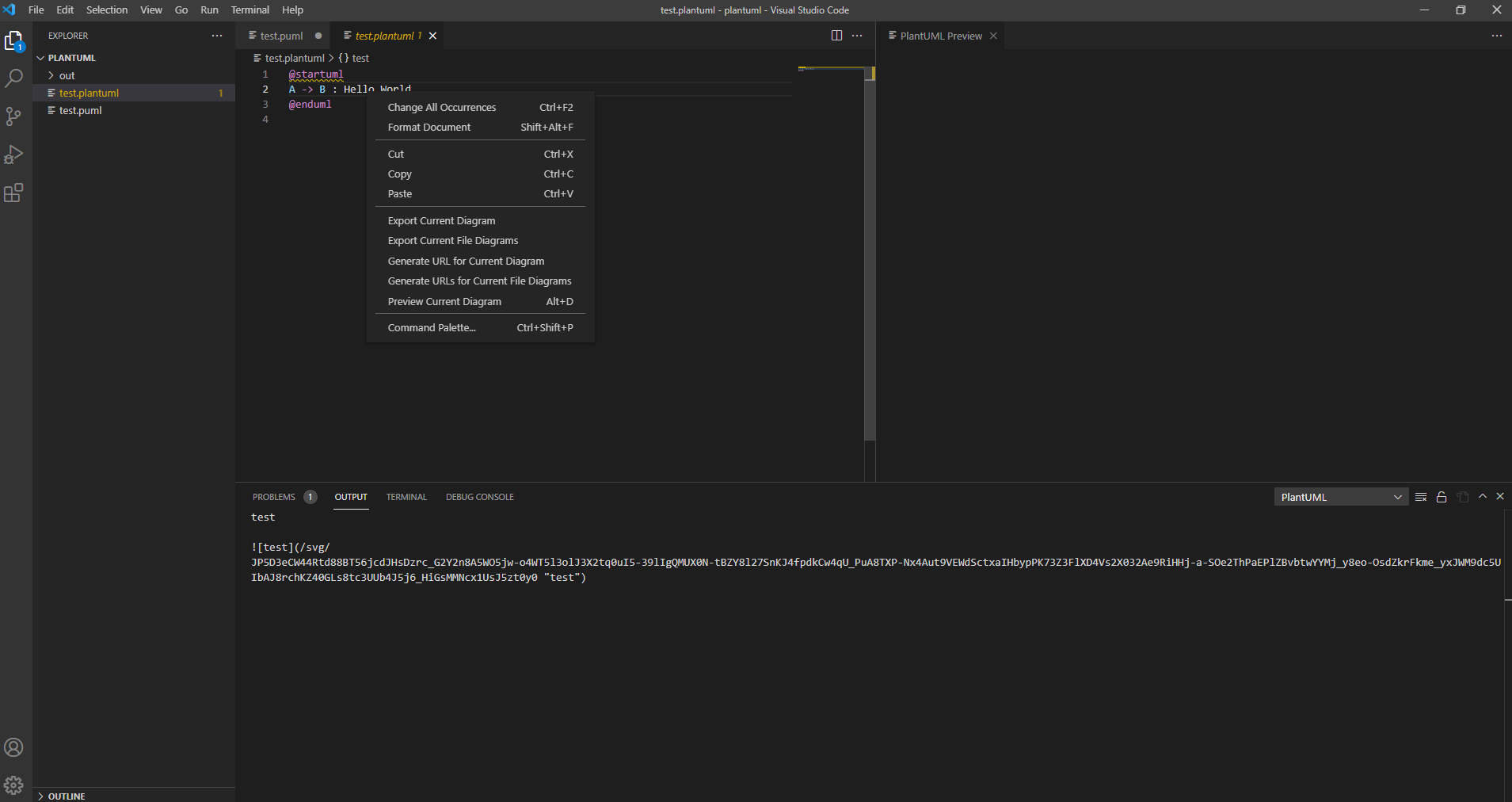Click the test.plantuml breadcrumb above the editor

tap(295, 57)
